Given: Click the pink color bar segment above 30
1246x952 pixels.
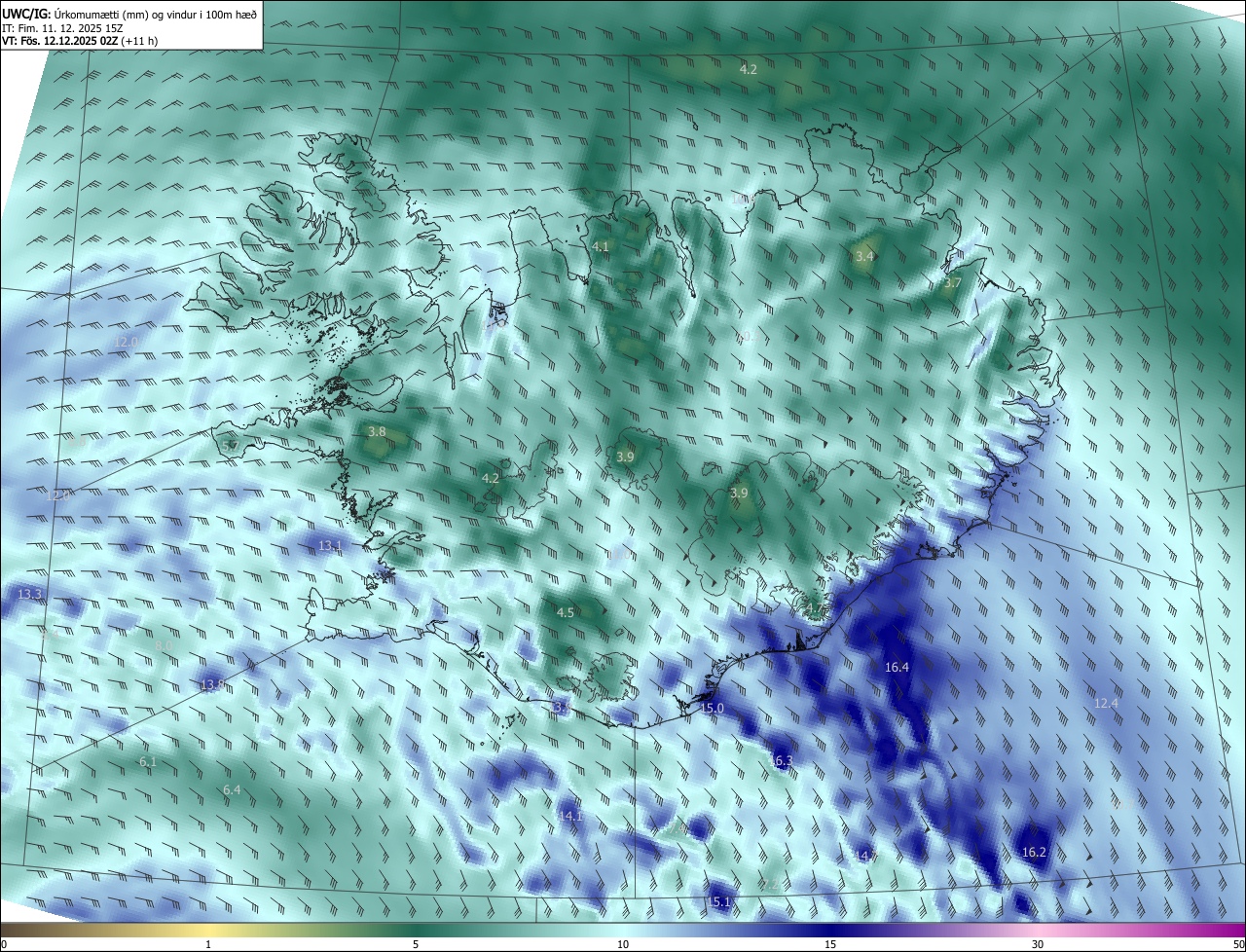Looking at the screenshot, I should 1038,930.
